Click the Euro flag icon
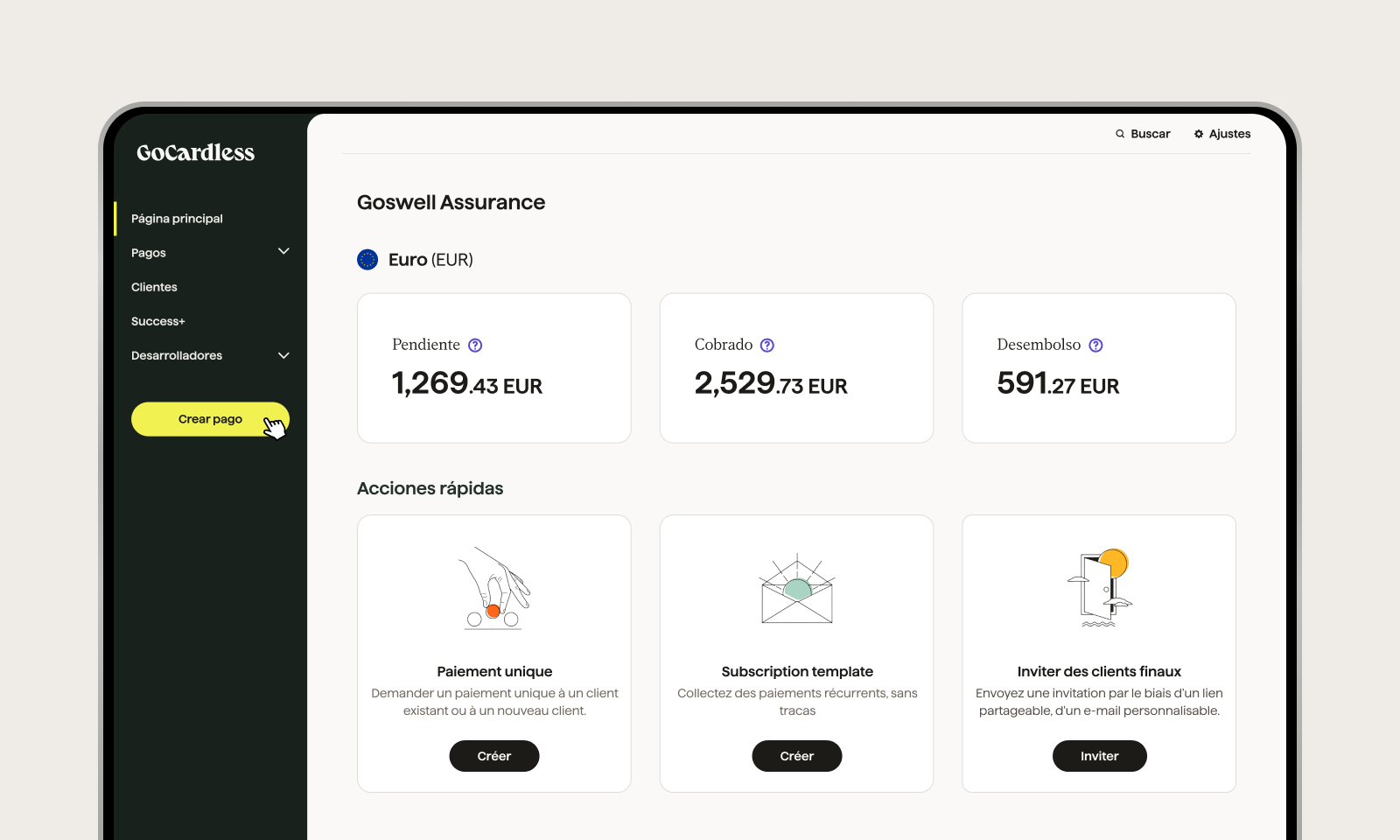1400x840 pixels. [367, 260]
